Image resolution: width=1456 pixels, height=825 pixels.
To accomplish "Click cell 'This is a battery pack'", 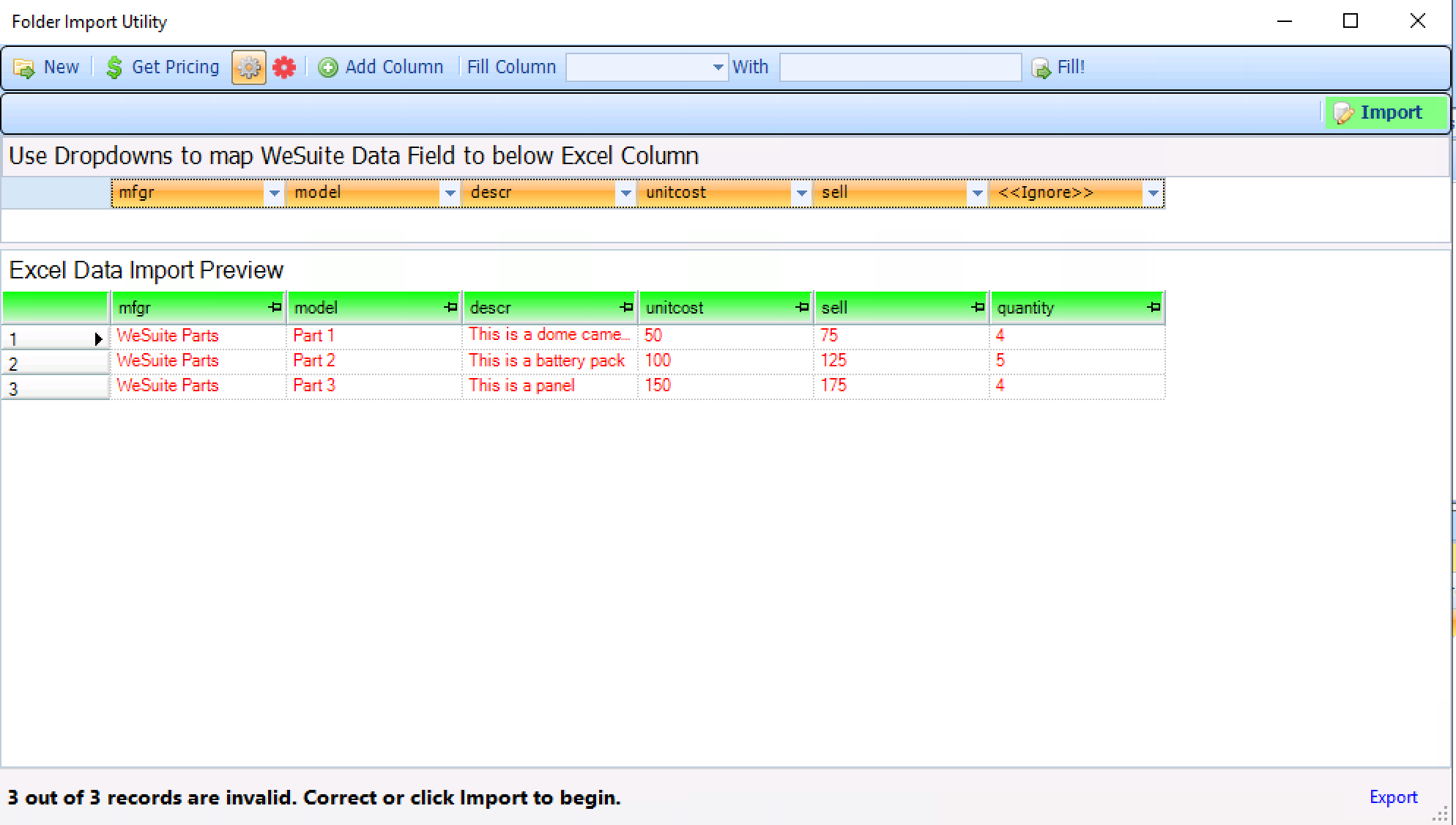I will click(550, 361).
